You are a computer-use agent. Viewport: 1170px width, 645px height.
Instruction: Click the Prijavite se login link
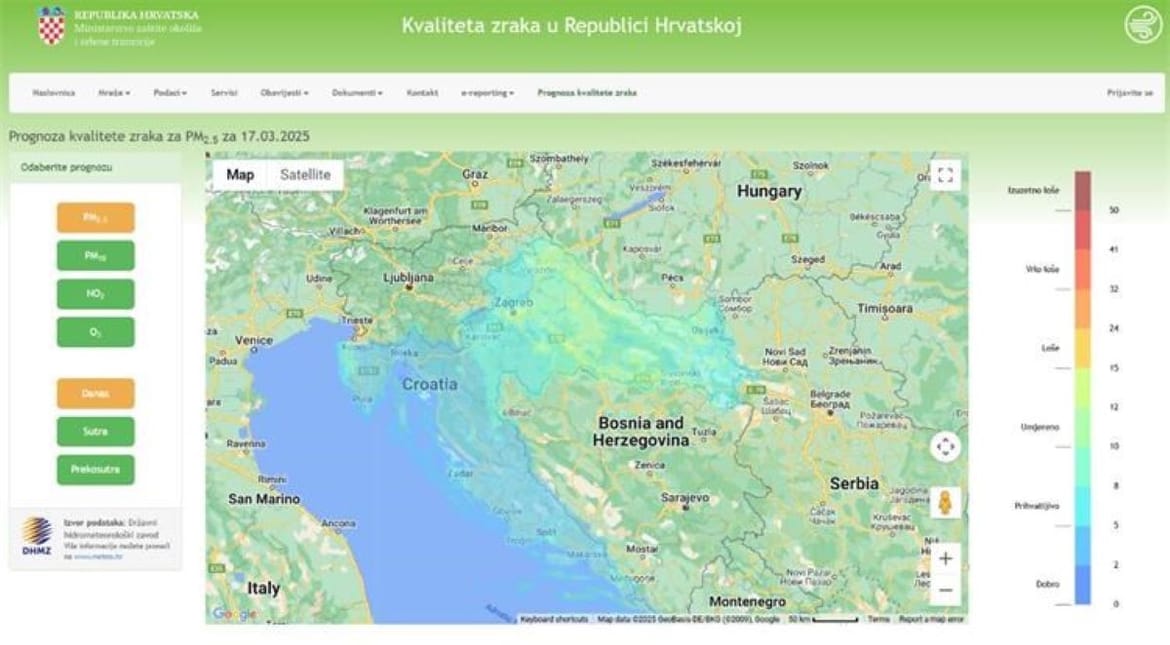tap(1129, 93)
